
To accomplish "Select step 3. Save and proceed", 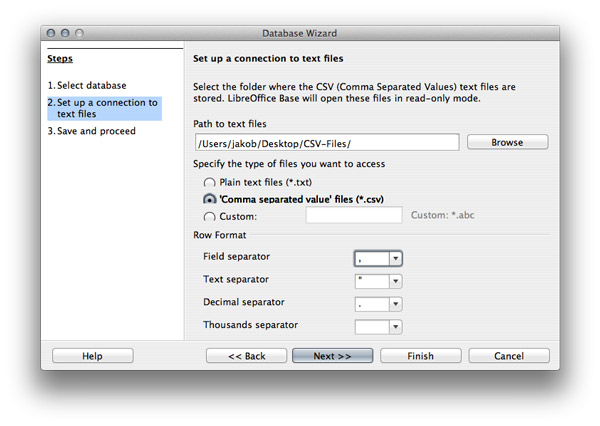I will 91,131.
